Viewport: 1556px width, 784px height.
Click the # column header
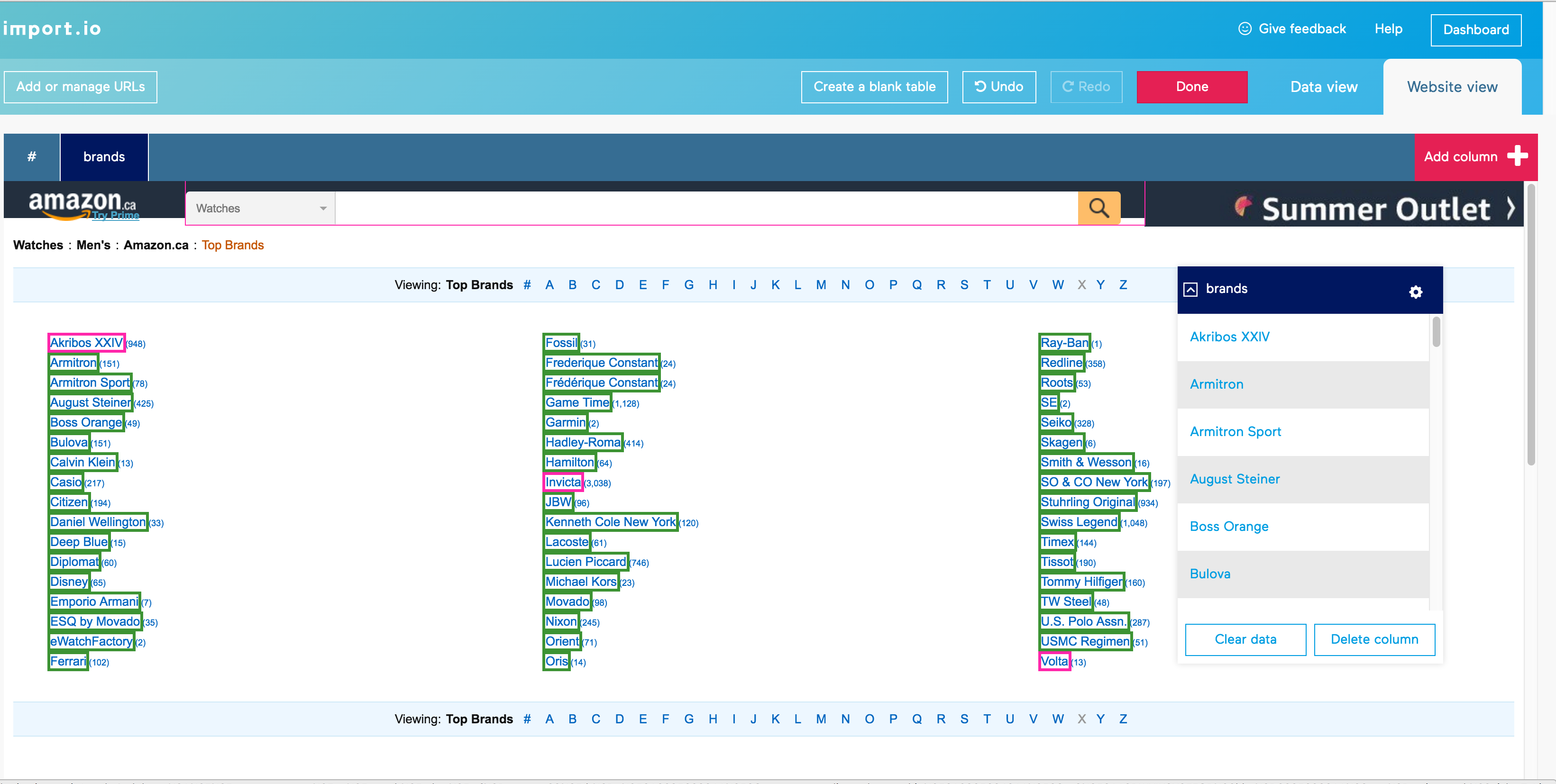click(31, 157)
